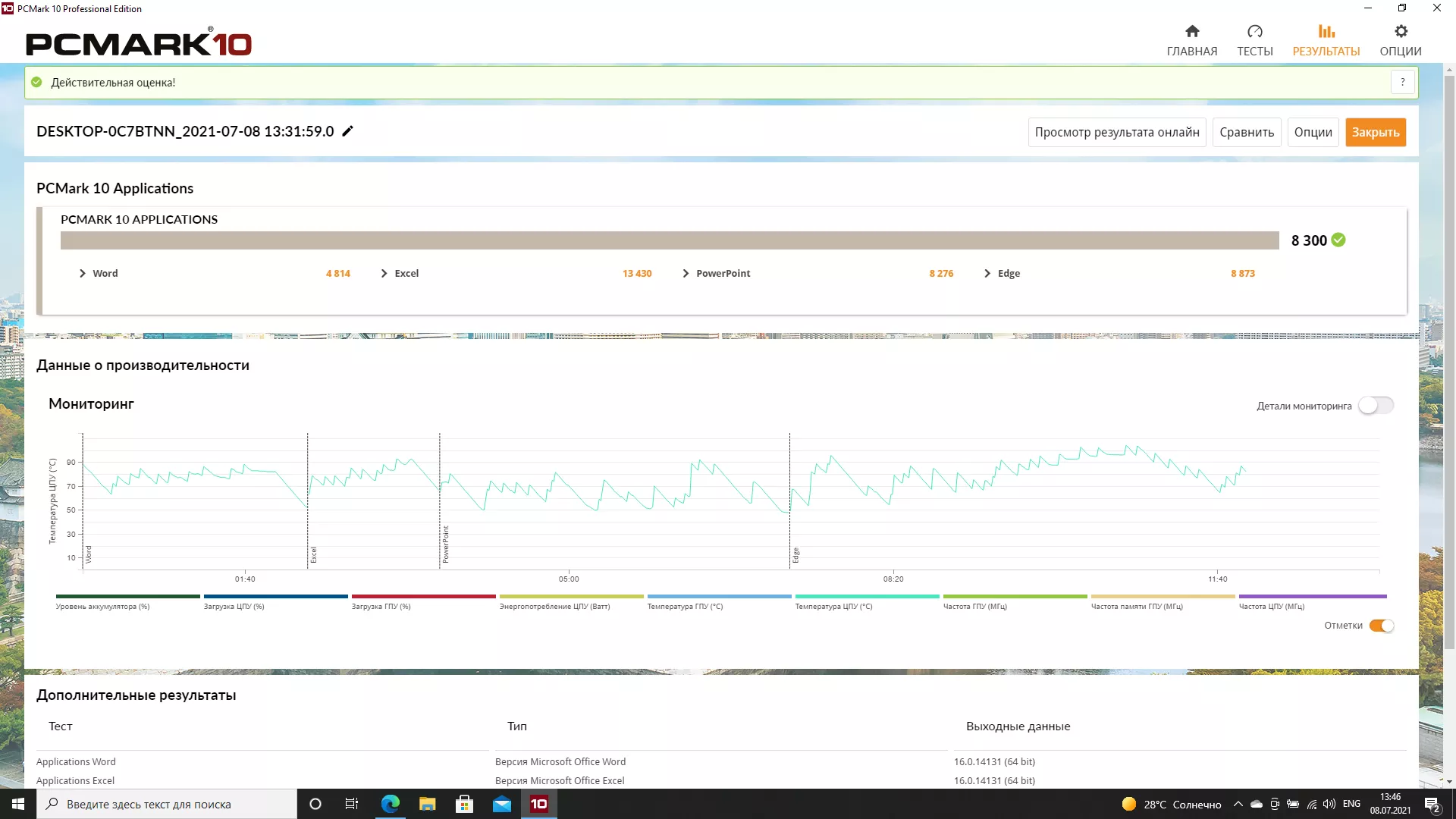Viewport: 1456px width, 819px height.
Task: Open the Wi-Fi network tray icon
Action: point(1311,804)
